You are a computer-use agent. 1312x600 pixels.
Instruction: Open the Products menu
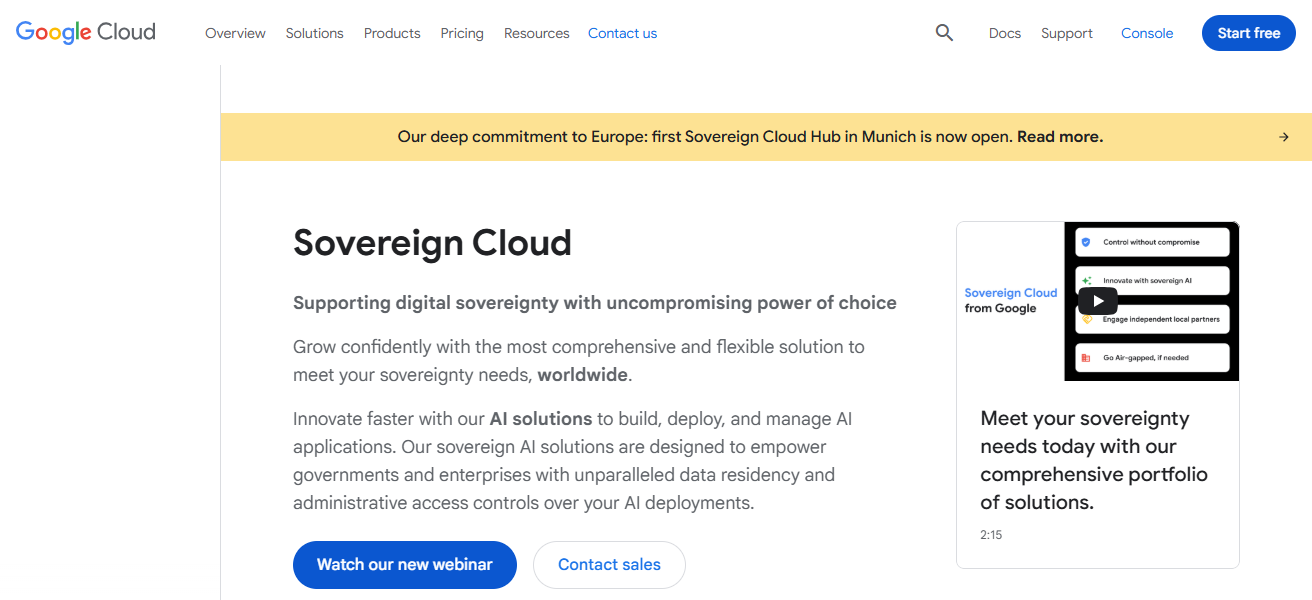point(391,33)
